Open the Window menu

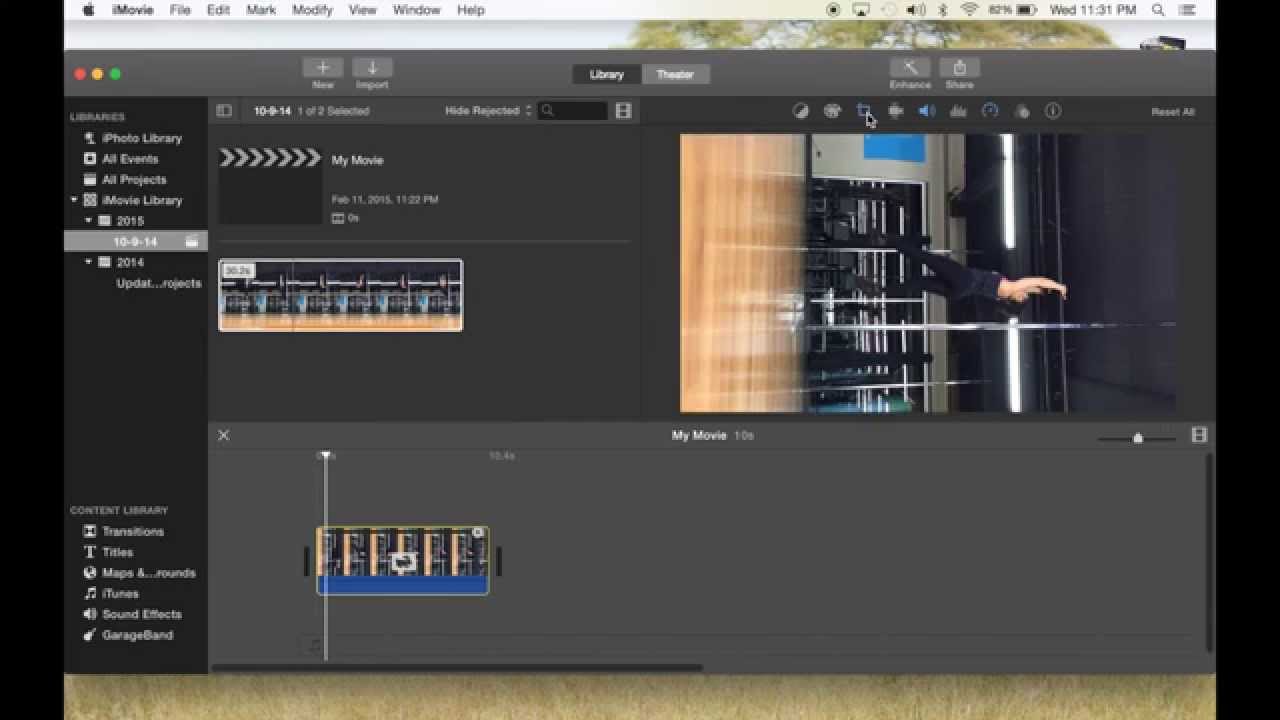(416, 10)
